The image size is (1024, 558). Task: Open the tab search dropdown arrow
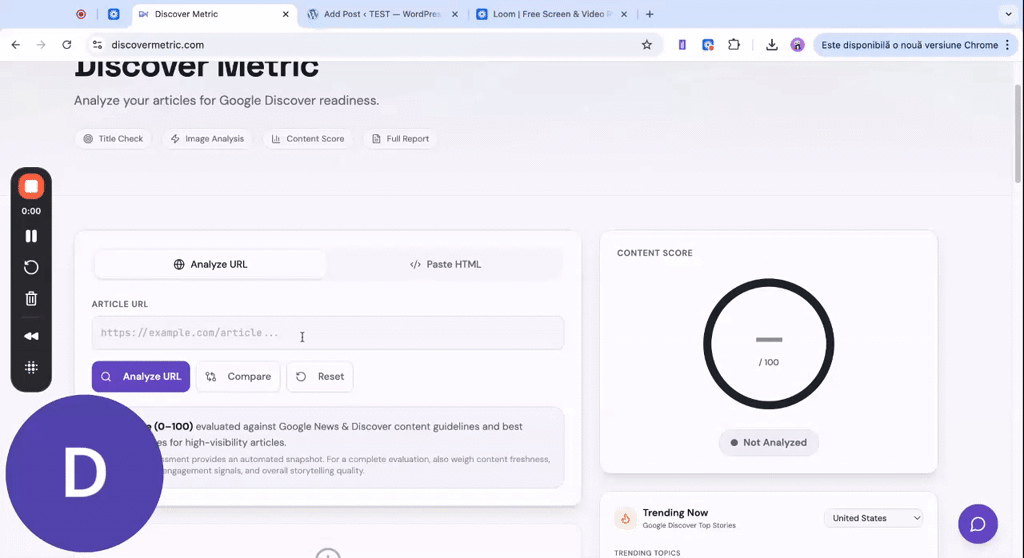pos(1008,14)
